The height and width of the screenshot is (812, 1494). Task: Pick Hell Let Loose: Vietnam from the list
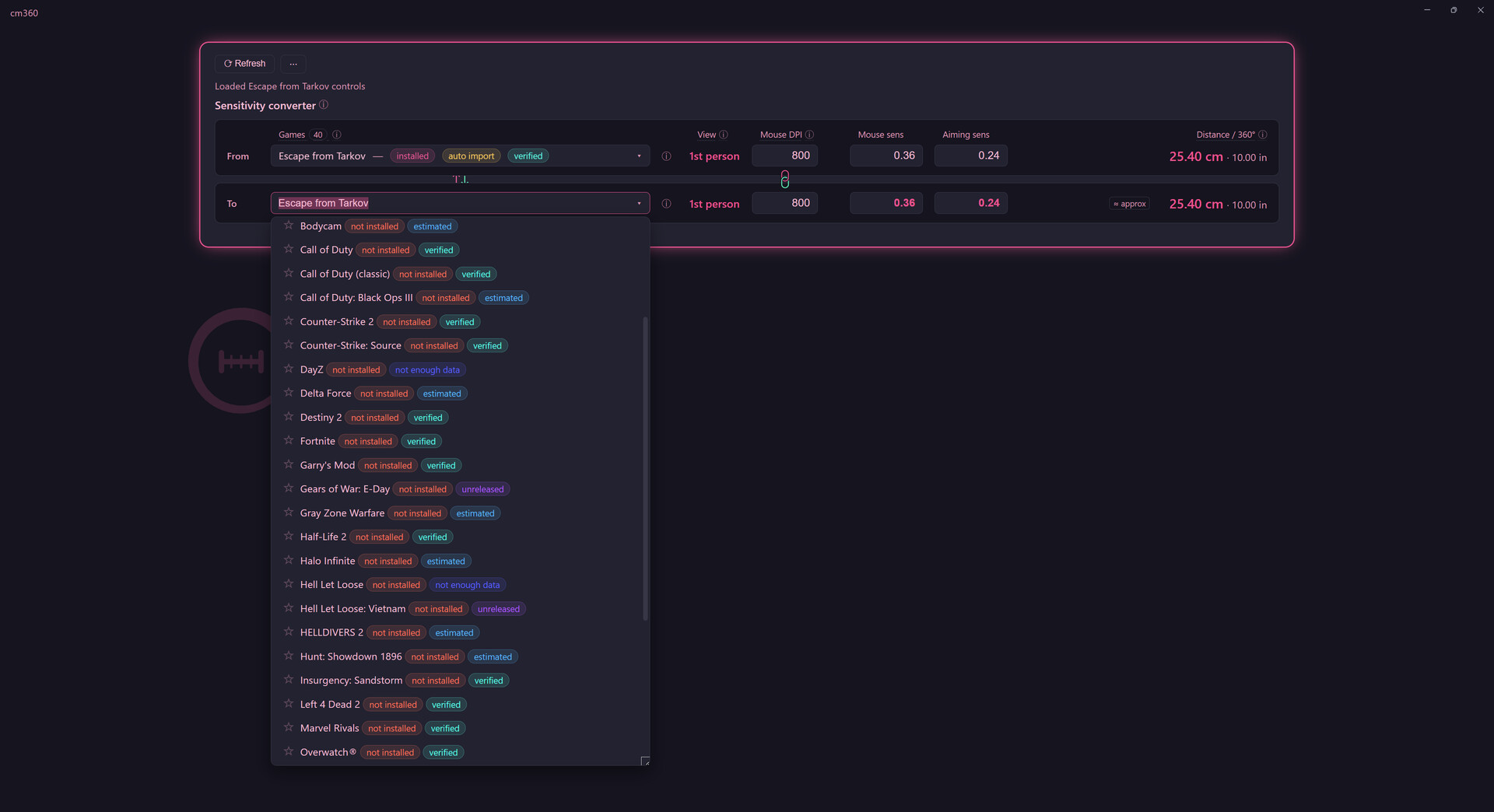(458, 609)
